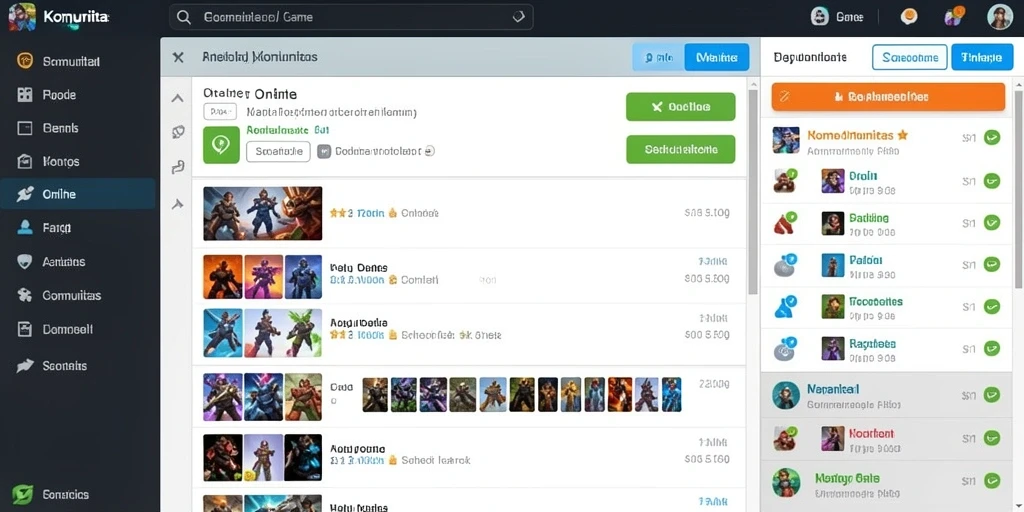This screenshot has height=512, width=1024.
Task: Click the Komodinanitas avatar icon
Action: (x=786, y=140)
